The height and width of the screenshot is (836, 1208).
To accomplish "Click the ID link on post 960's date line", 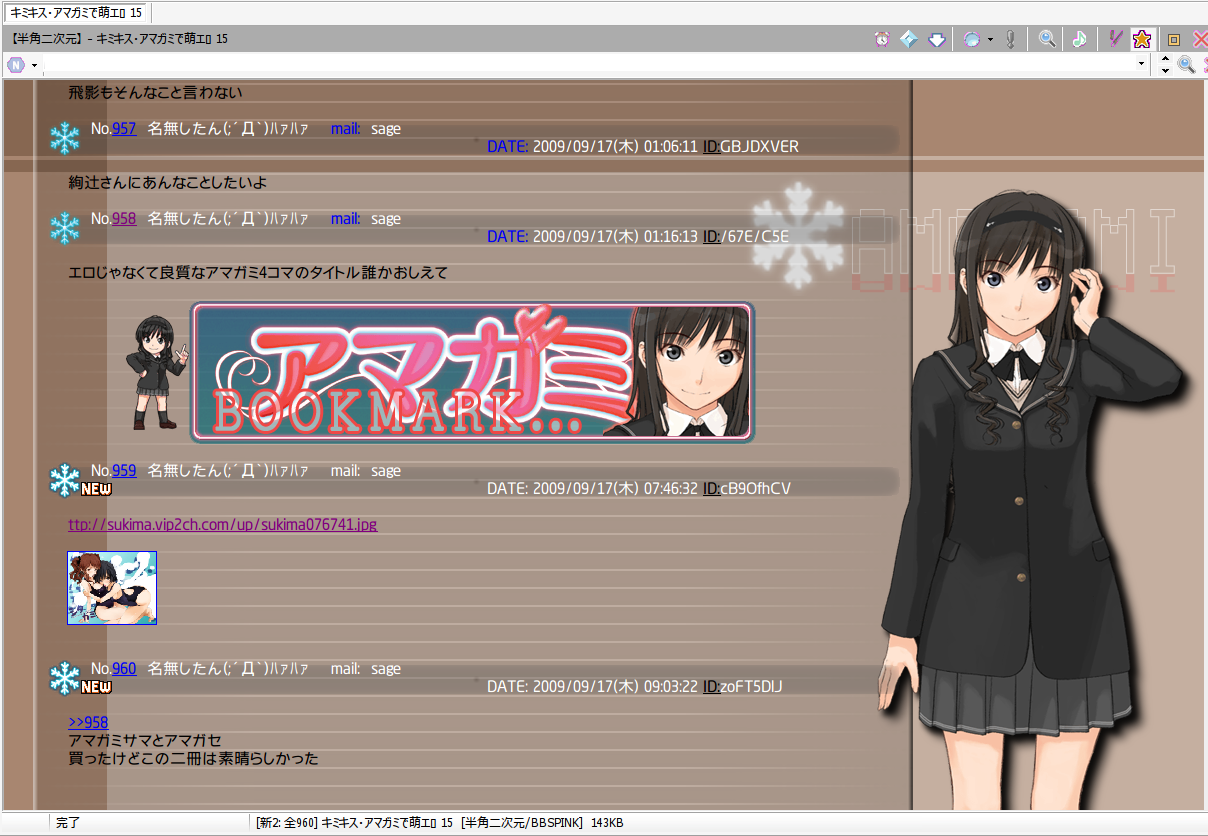I will click(x=711, y=687).
